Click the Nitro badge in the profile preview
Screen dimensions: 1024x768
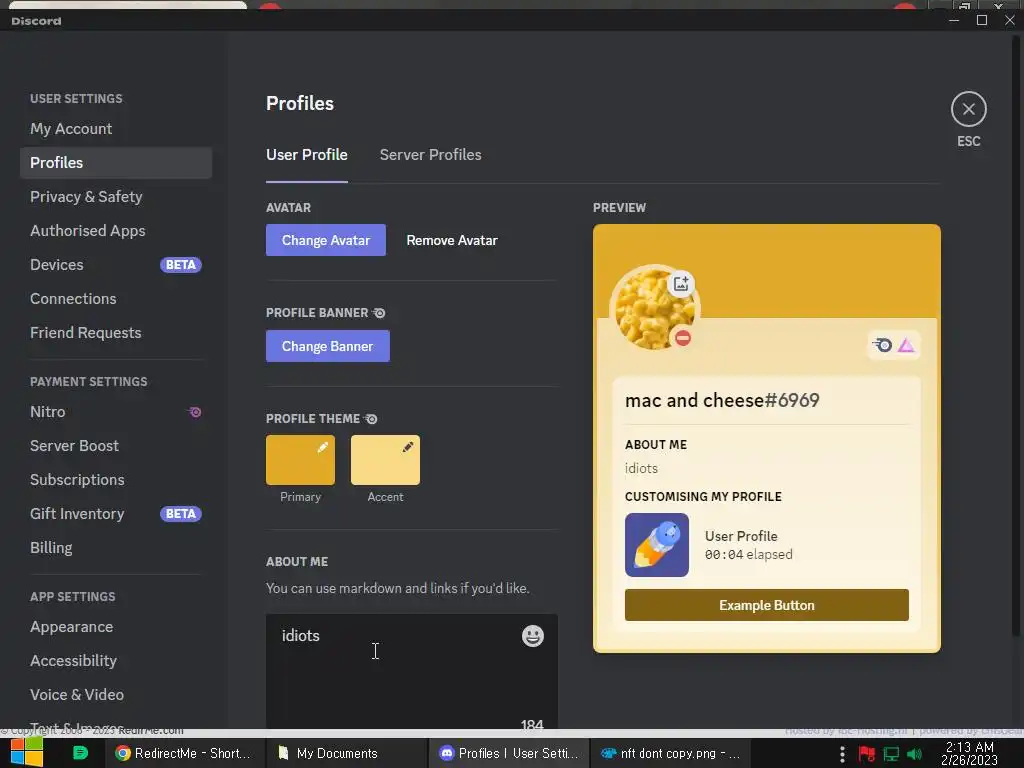coord(883,345)
